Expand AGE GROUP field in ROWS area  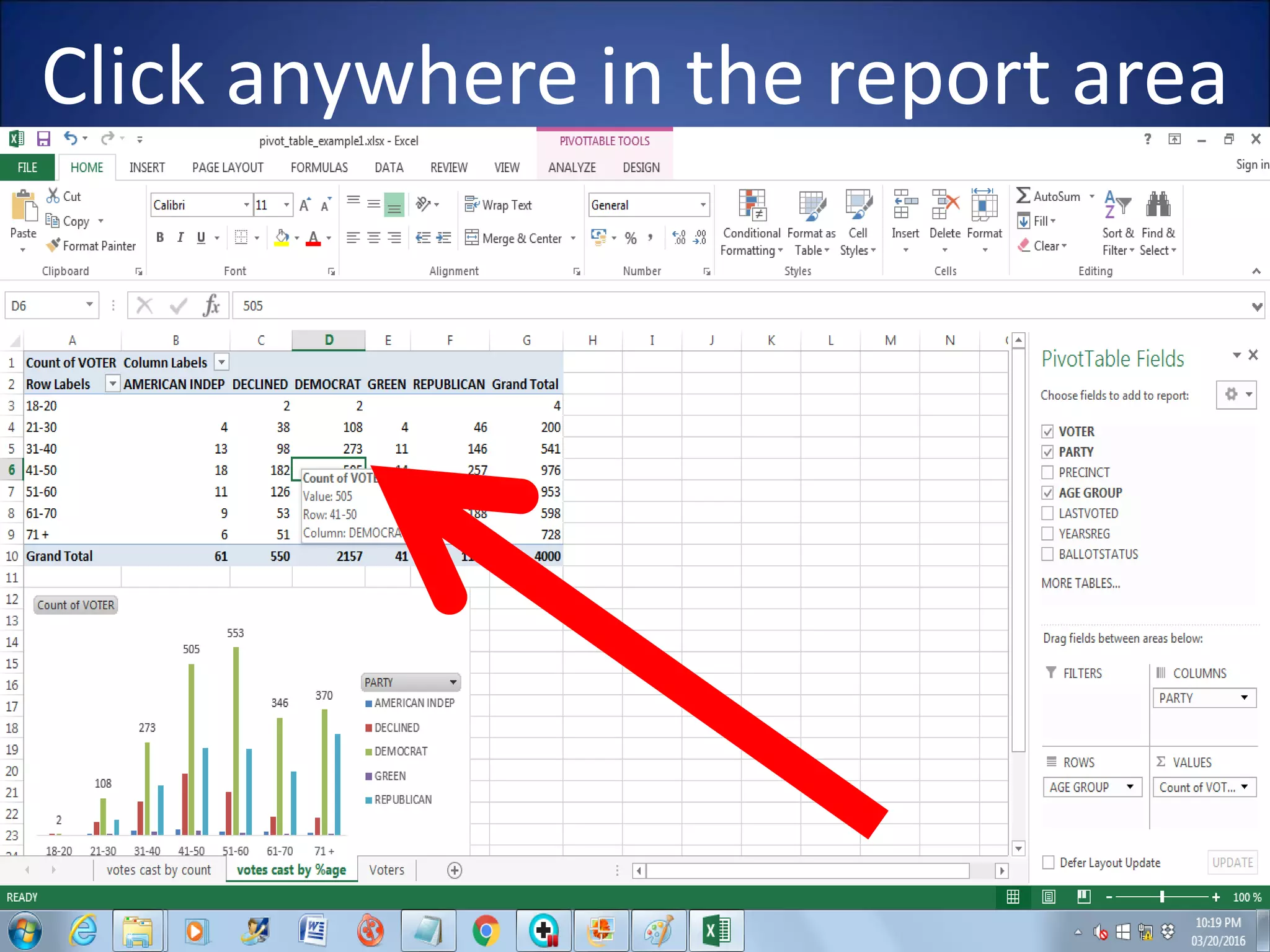[x=1130, y=787]
